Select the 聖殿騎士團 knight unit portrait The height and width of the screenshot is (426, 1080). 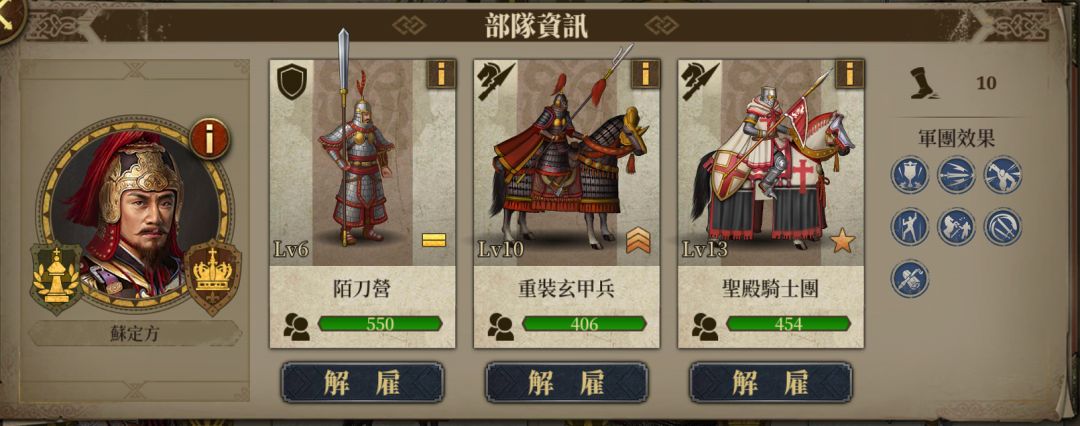pos(771,163)
